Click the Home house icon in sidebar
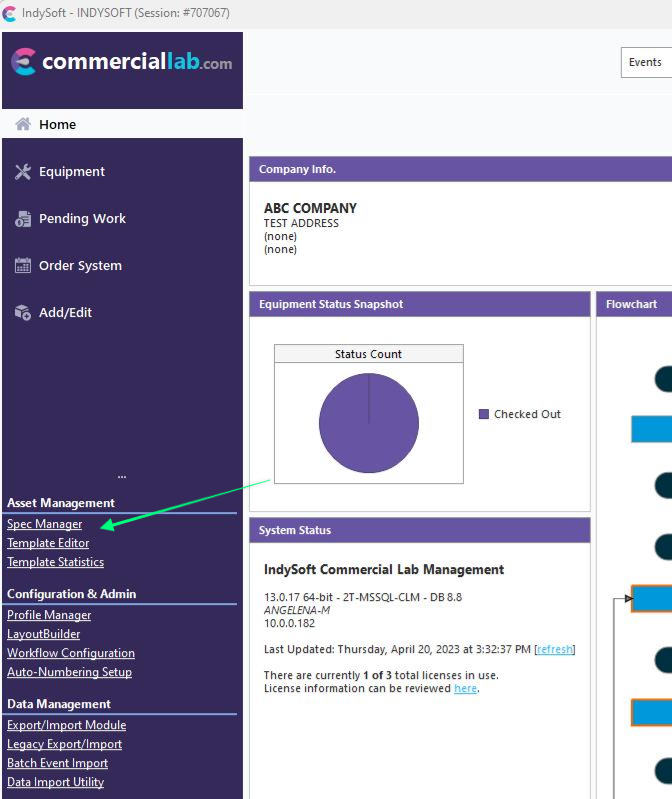This screenshot has width=672, height=799. [x=23, y=125]
